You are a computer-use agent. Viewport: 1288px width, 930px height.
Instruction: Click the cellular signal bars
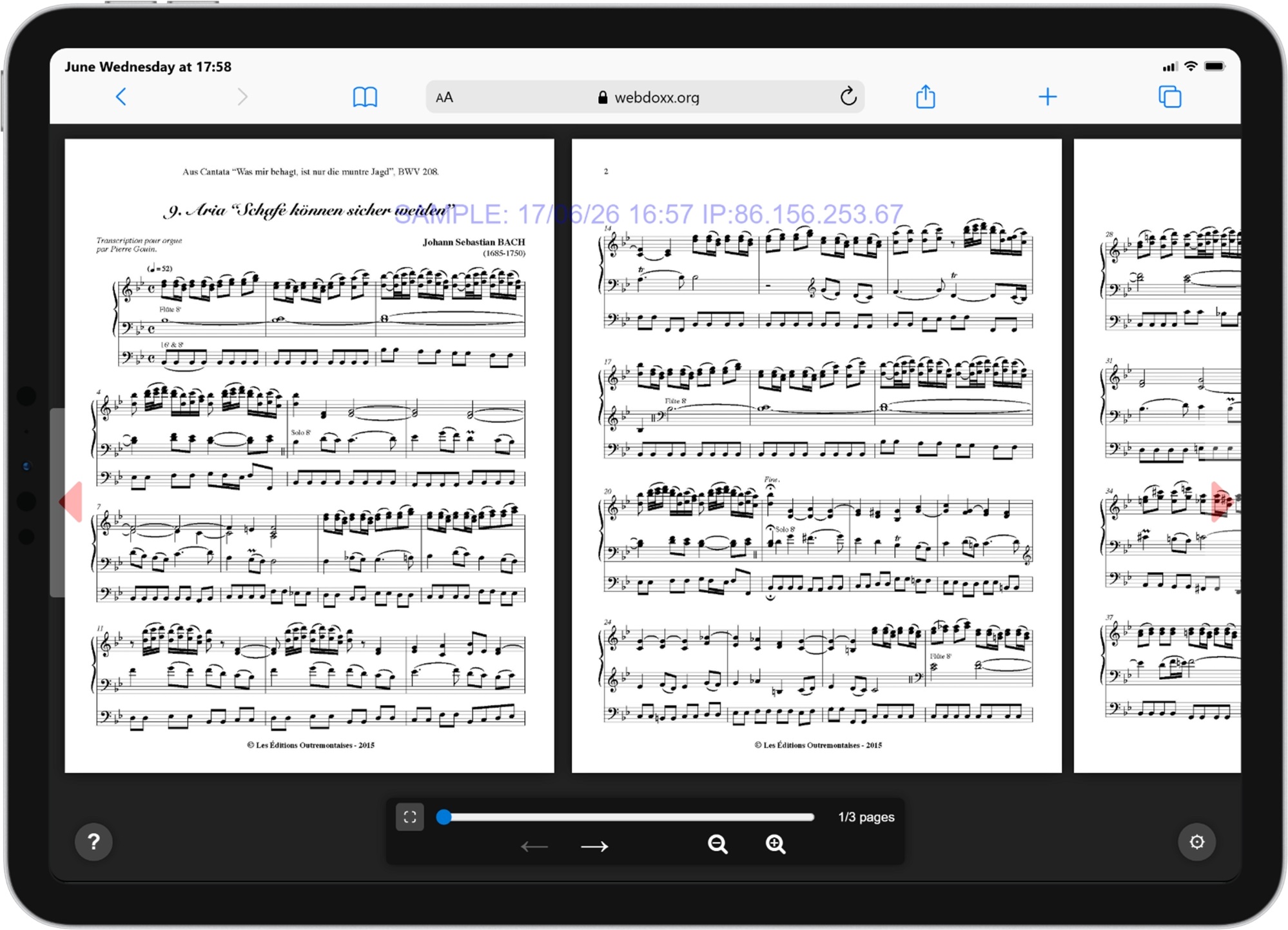click(x=1169, y=67)
